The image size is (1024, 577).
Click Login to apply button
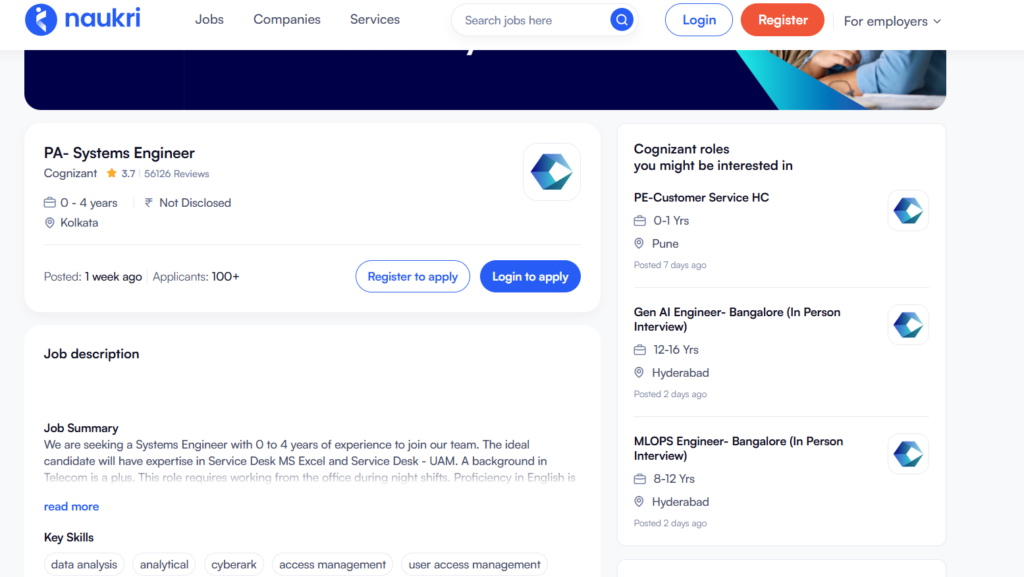530,276
